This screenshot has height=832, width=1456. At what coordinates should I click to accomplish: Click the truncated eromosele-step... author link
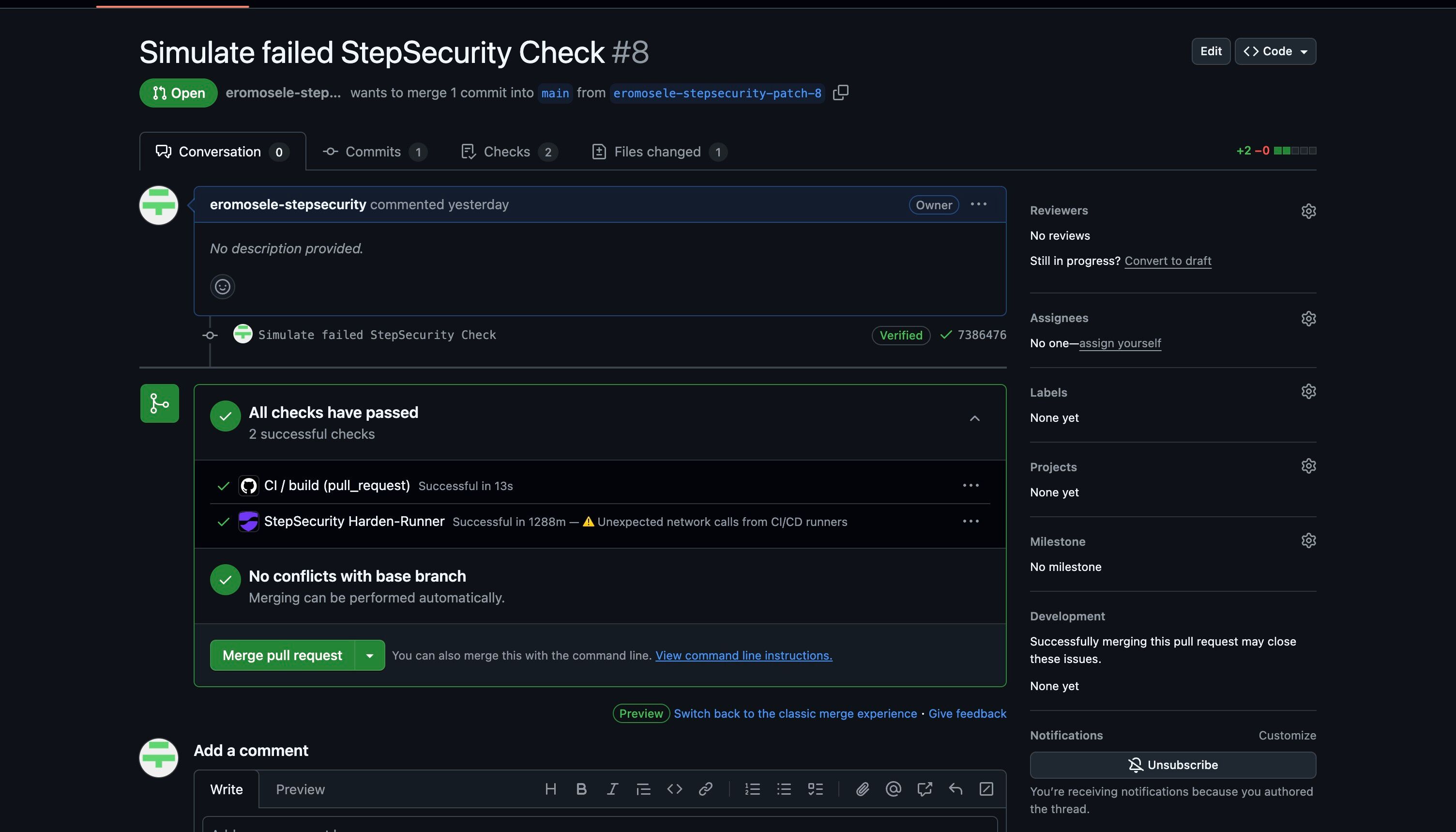[283, 92]
